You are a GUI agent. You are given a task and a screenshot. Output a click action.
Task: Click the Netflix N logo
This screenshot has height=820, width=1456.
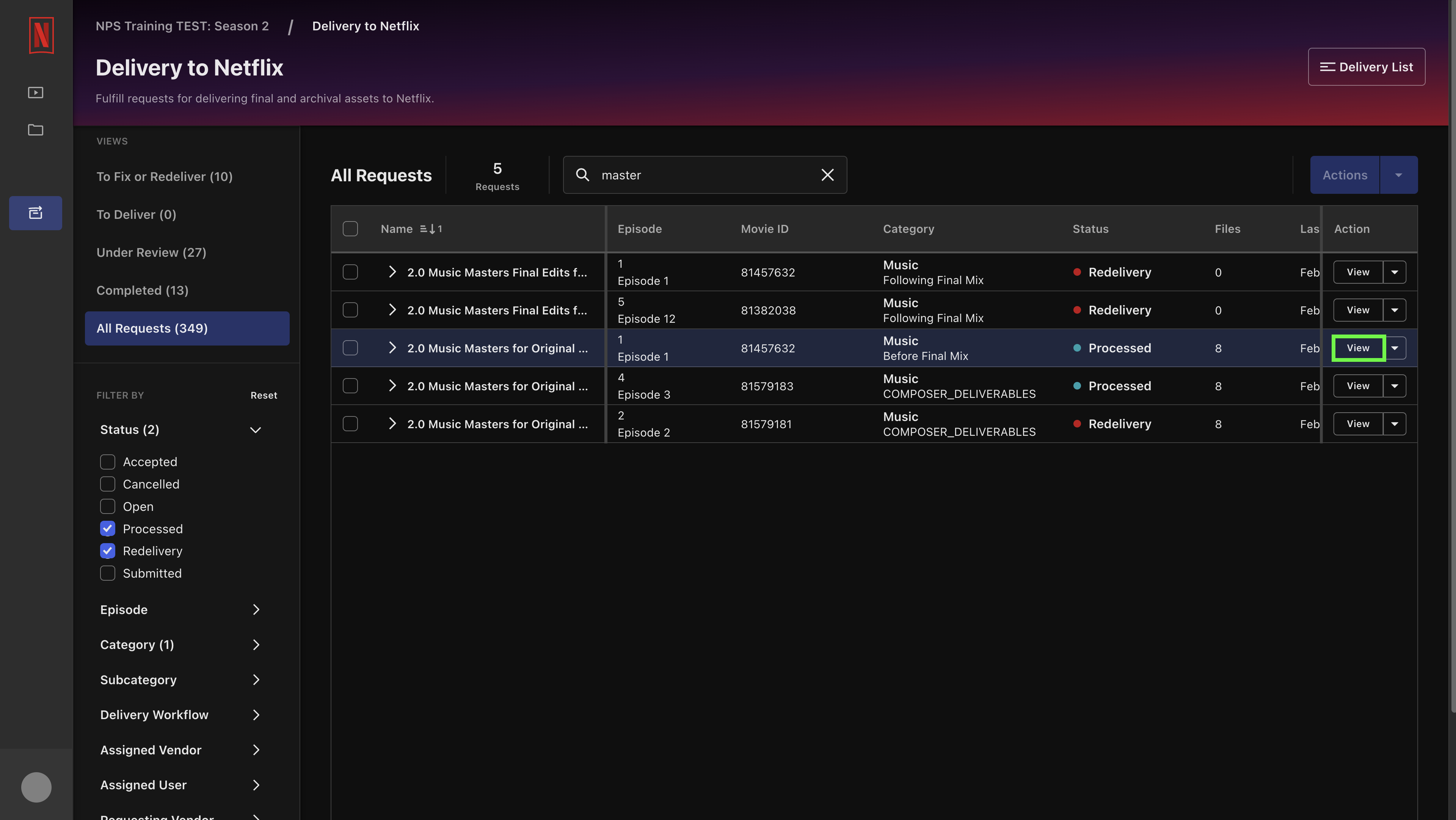(x=41, y=36)
